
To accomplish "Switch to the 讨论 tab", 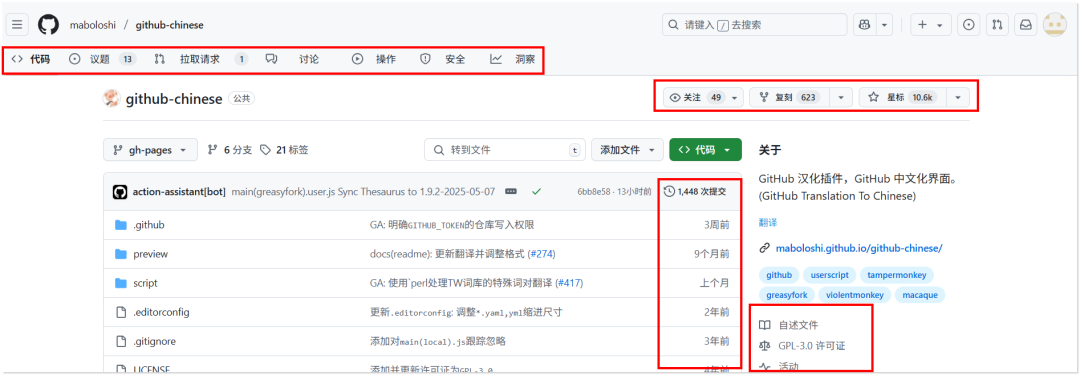I will tap(293, 59).
